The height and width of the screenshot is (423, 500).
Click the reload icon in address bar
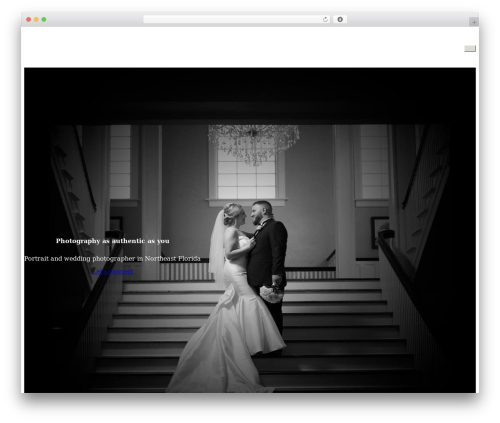coord(325,20)
